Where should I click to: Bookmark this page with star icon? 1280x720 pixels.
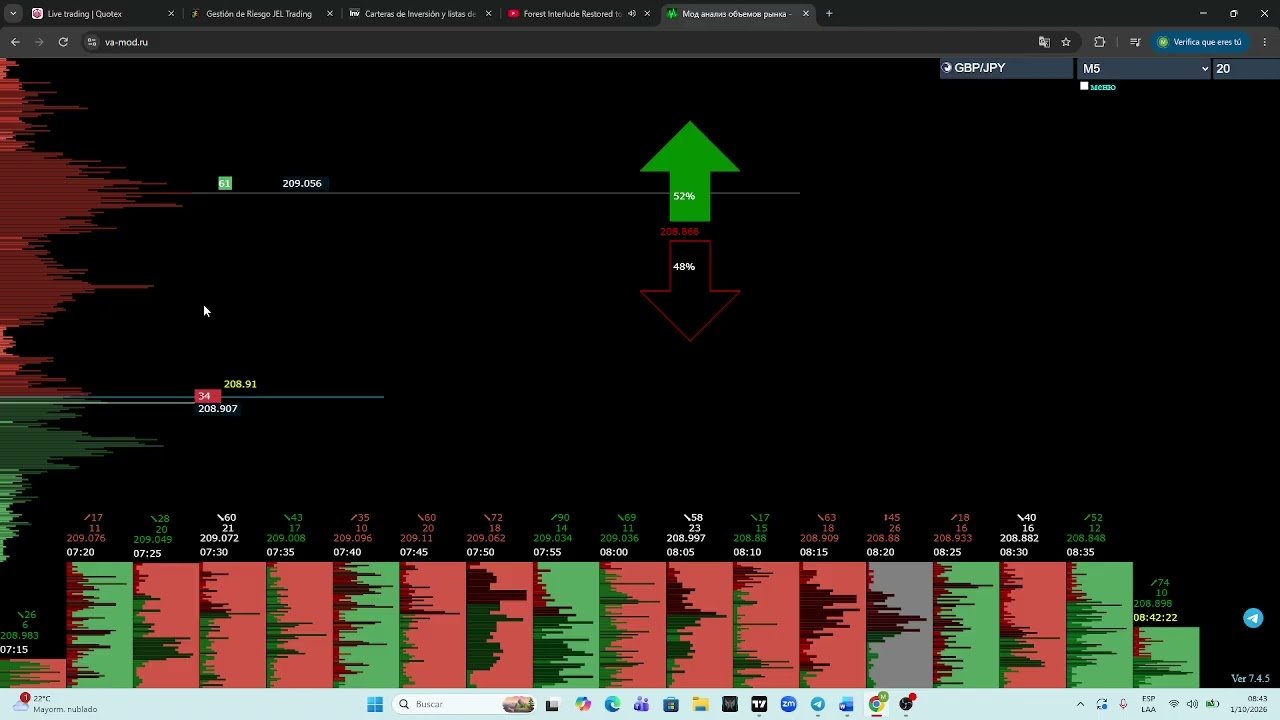1066,42
